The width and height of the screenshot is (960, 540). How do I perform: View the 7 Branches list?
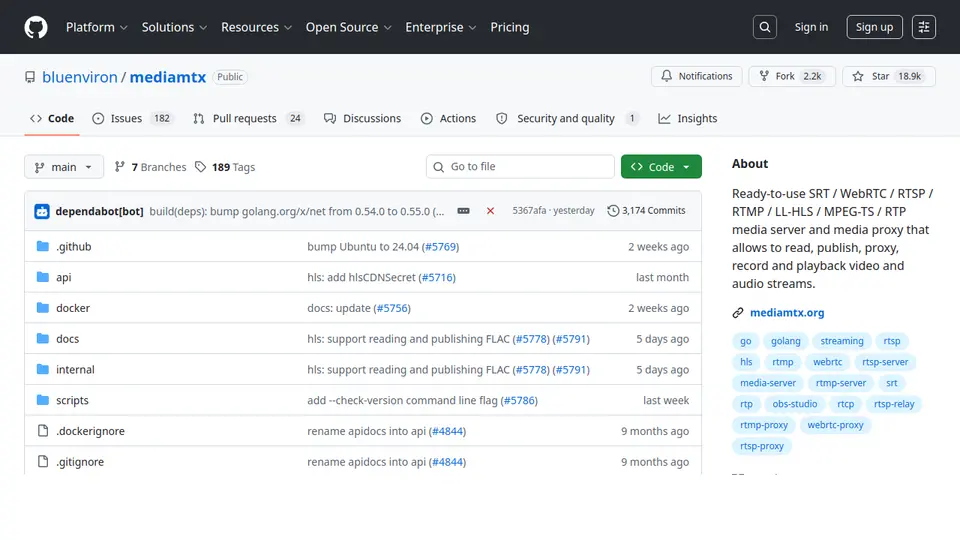pos(151,167)
